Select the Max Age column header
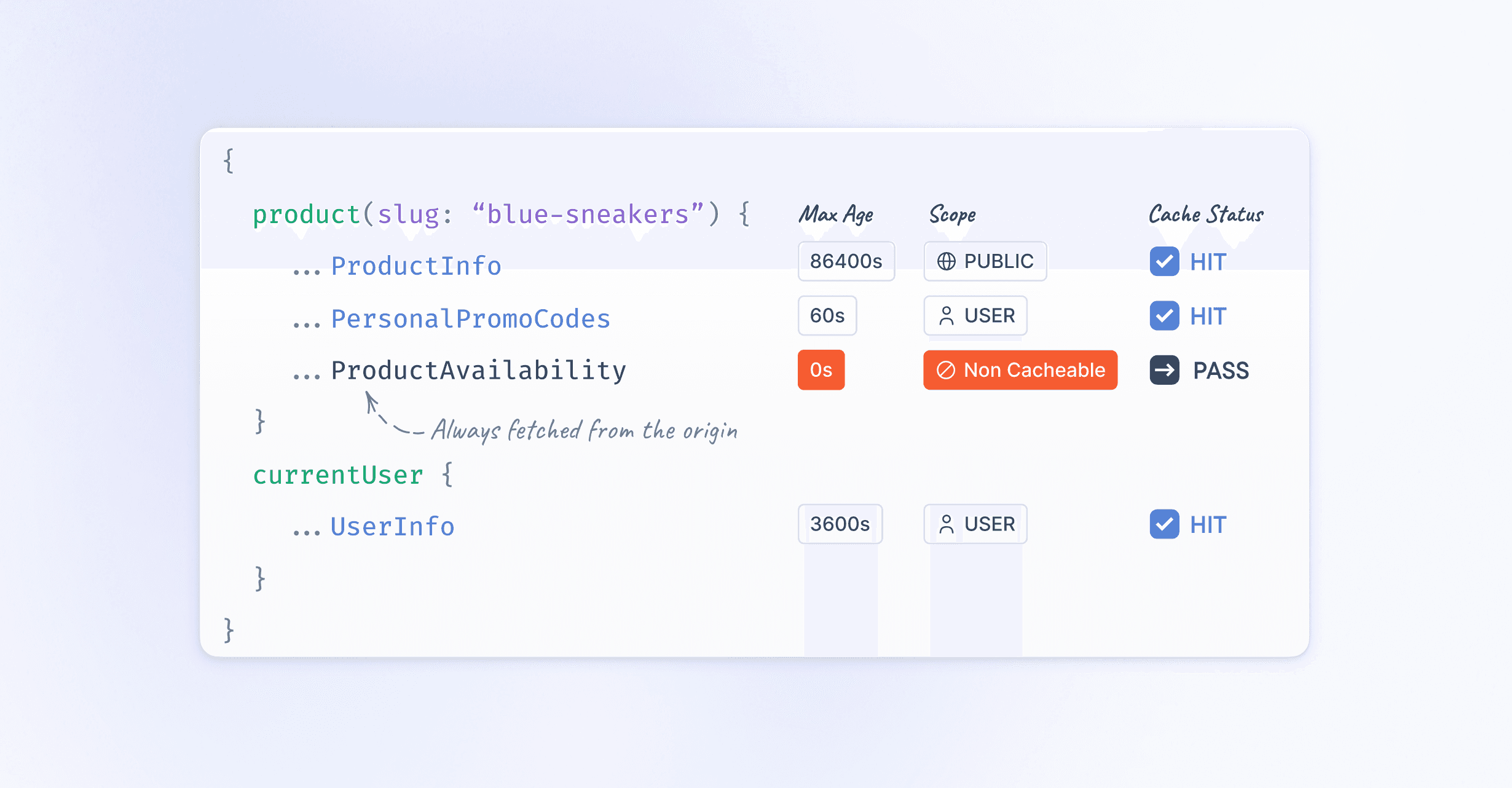Image resolution: width=1512 pixels, height=788 pixels. coord(836,215)
